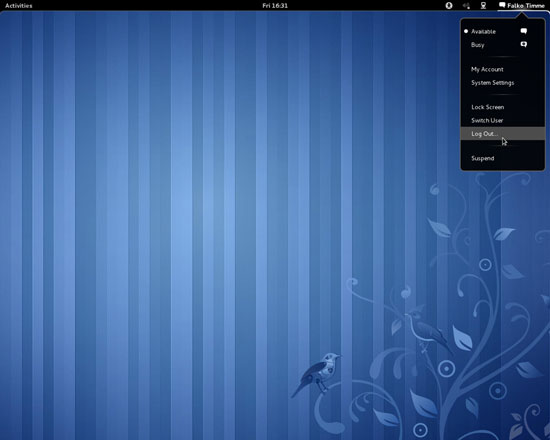Open the Activities overview
This screenshot has width=550, height=440.
pyautogui.click(x=19, y=6)
